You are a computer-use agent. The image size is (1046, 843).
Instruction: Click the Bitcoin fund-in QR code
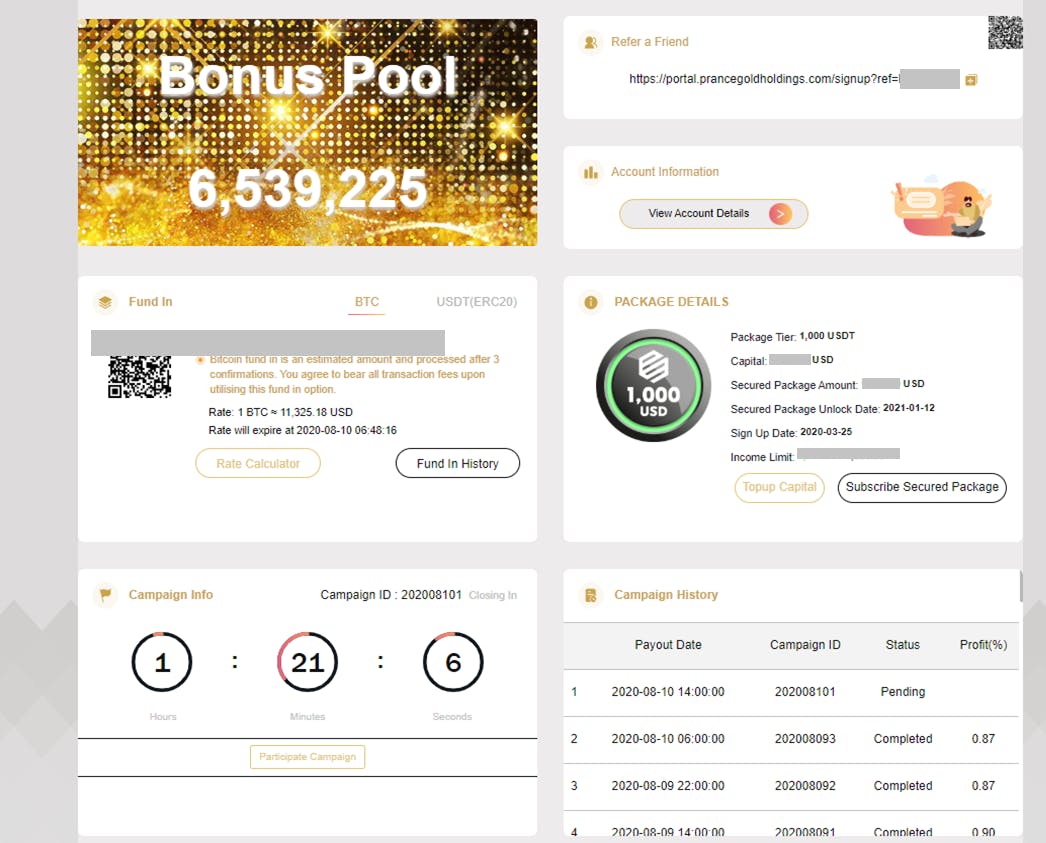point(139,378)
